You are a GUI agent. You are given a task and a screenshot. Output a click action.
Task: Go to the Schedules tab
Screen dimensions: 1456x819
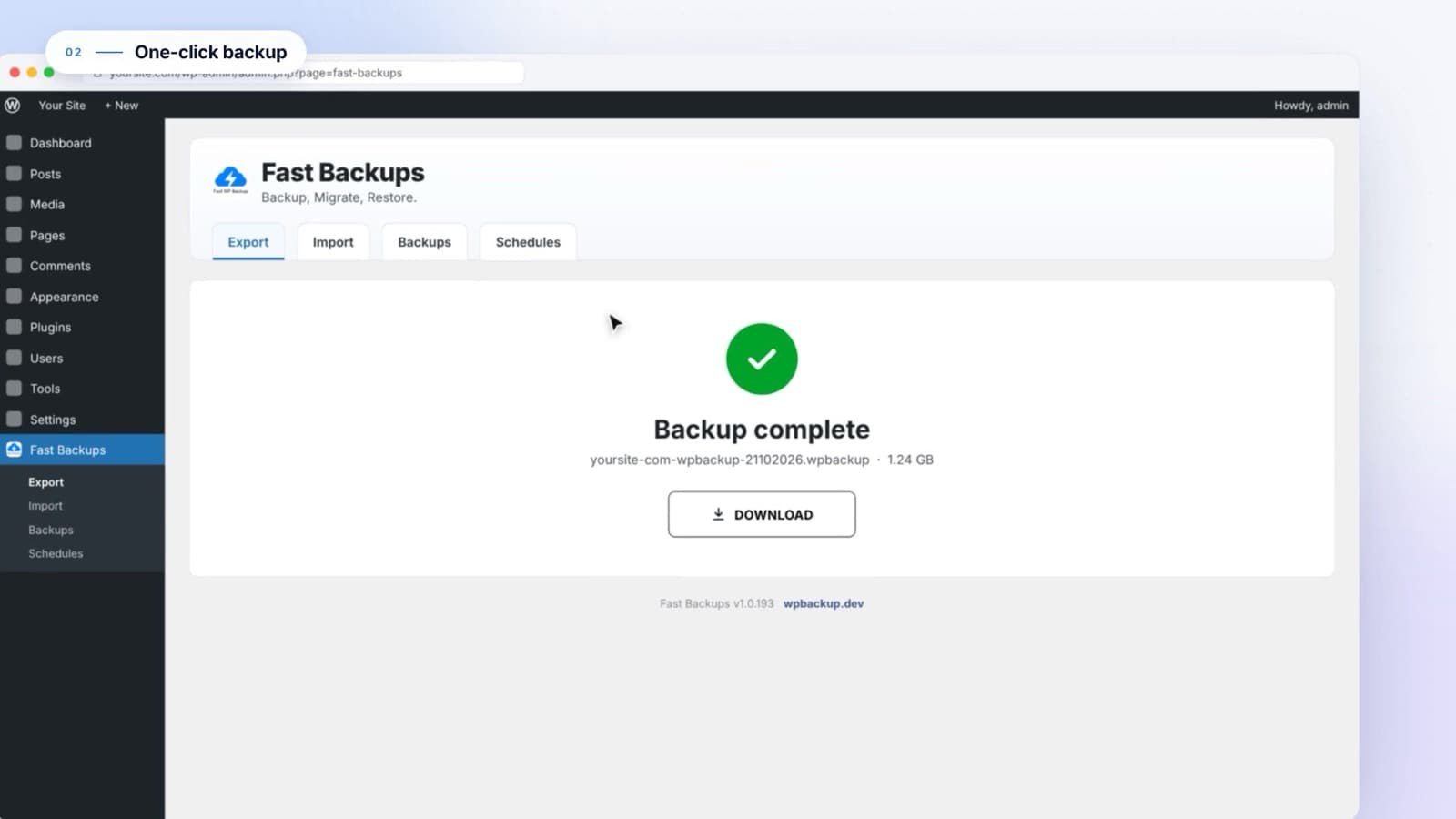tap(528, 242)
